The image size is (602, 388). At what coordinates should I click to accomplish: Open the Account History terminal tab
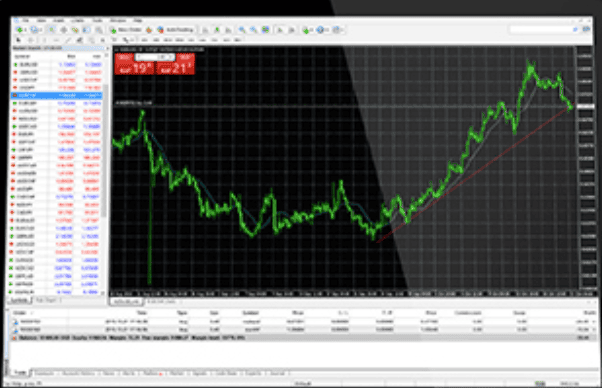pos(78,373)
